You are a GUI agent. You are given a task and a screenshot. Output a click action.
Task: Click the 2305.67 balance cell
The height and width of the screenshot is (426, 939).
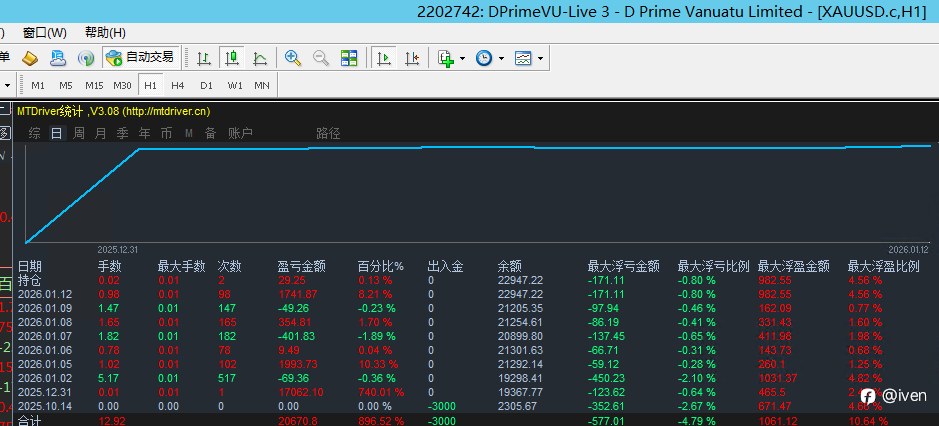pyautogui.click(x=517, y=406)
